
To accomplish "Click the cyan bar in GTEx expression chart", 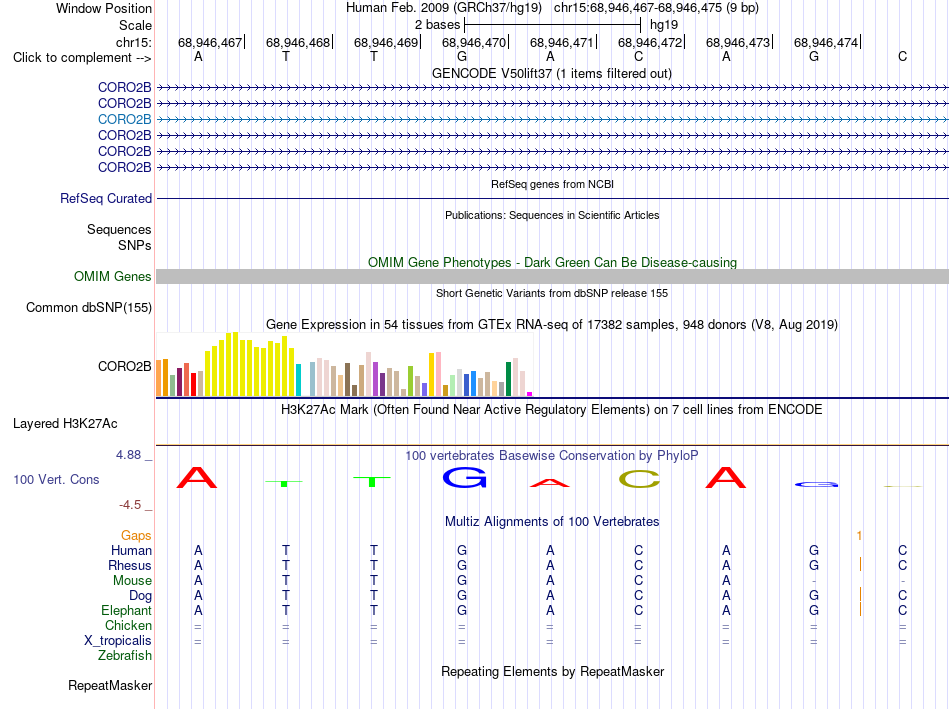I will (298, 380).
